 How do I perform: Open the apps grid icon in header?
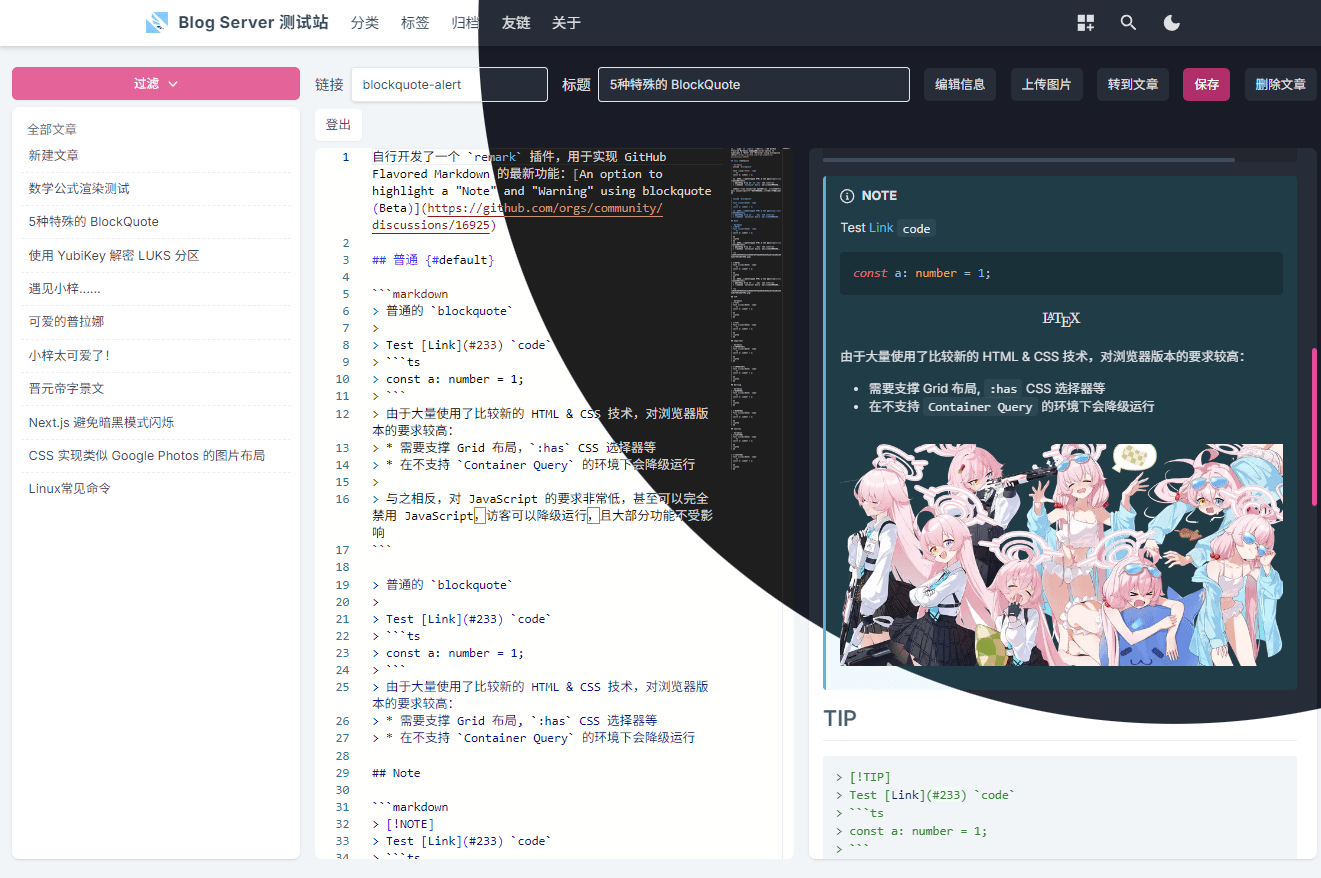[x=1085, y=23]
